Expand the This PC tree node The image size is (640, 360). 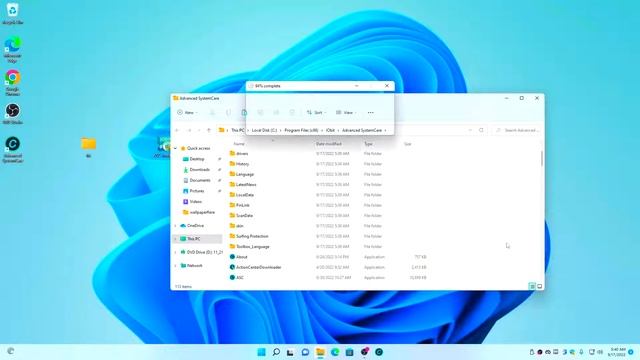coord(176,239)
